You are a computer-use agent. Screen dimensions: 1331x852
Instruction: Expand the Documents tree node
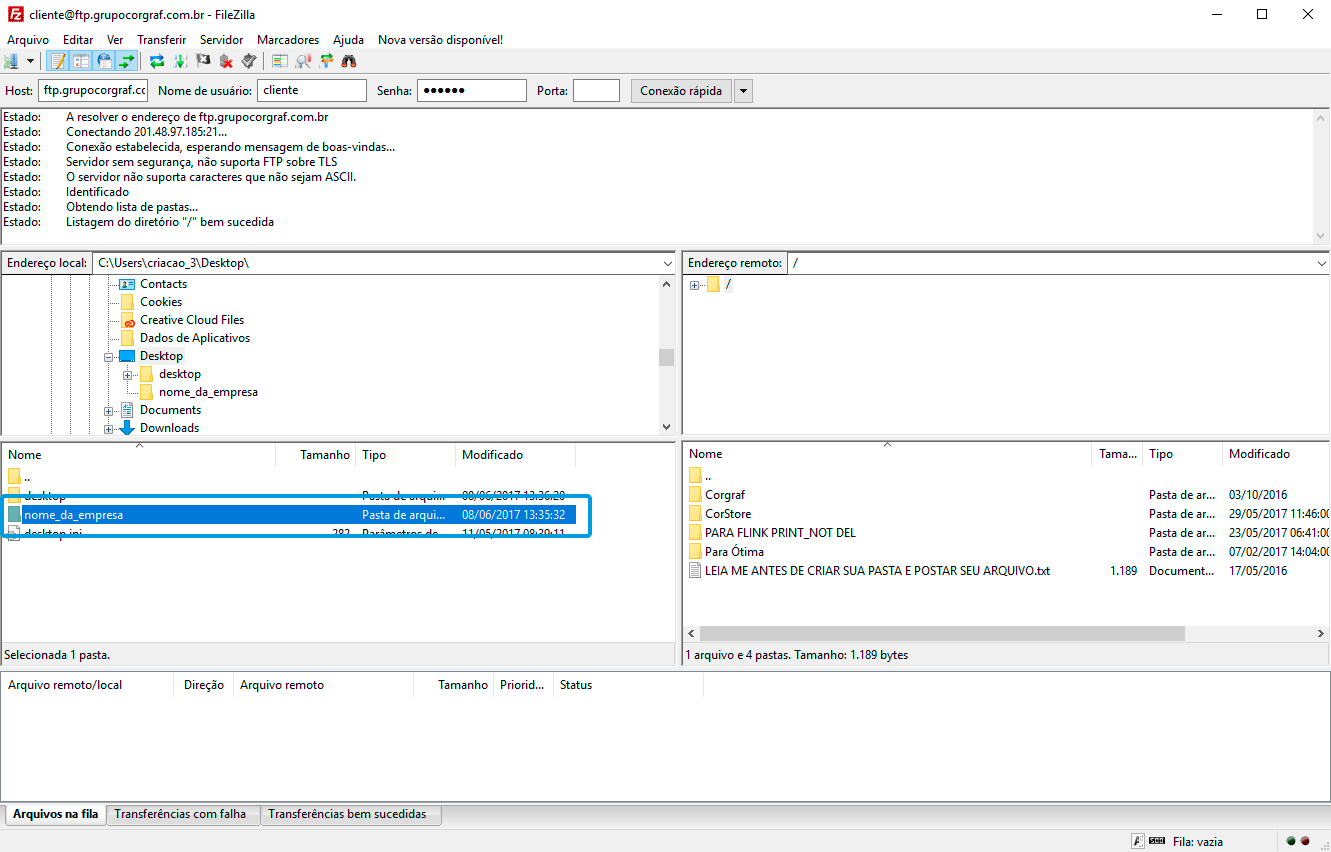(109, 410)
